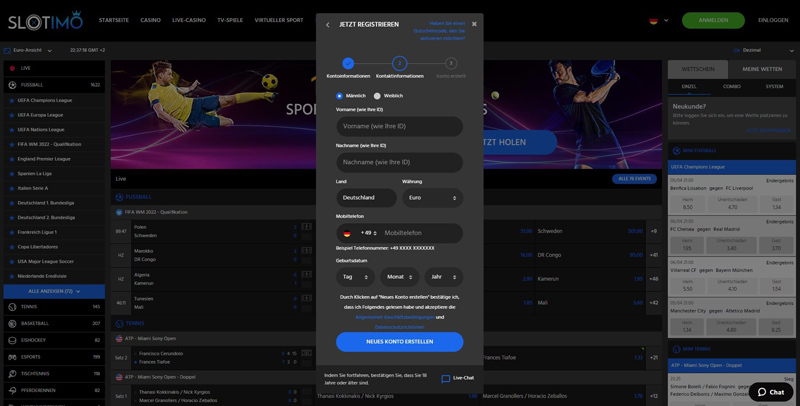Viewport: 800px width, 406px height.
Task: Select the Combo bet tab
Action: (x=732, y=87)
